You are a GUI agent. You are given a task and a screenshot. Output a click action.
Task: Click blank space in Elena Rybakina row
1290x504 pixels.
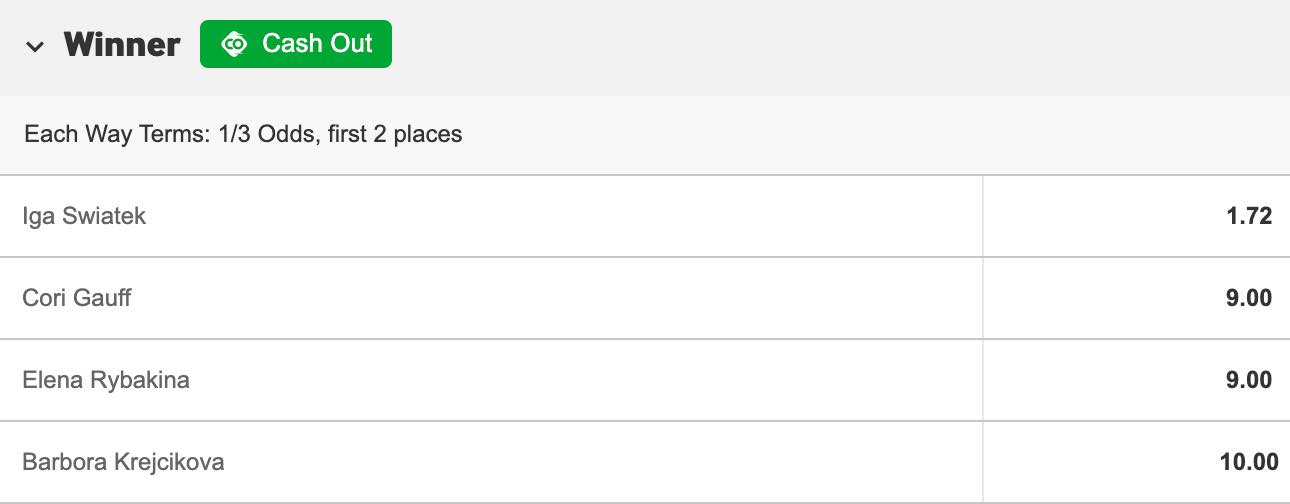pyautogui.click(x=586, y=380)
